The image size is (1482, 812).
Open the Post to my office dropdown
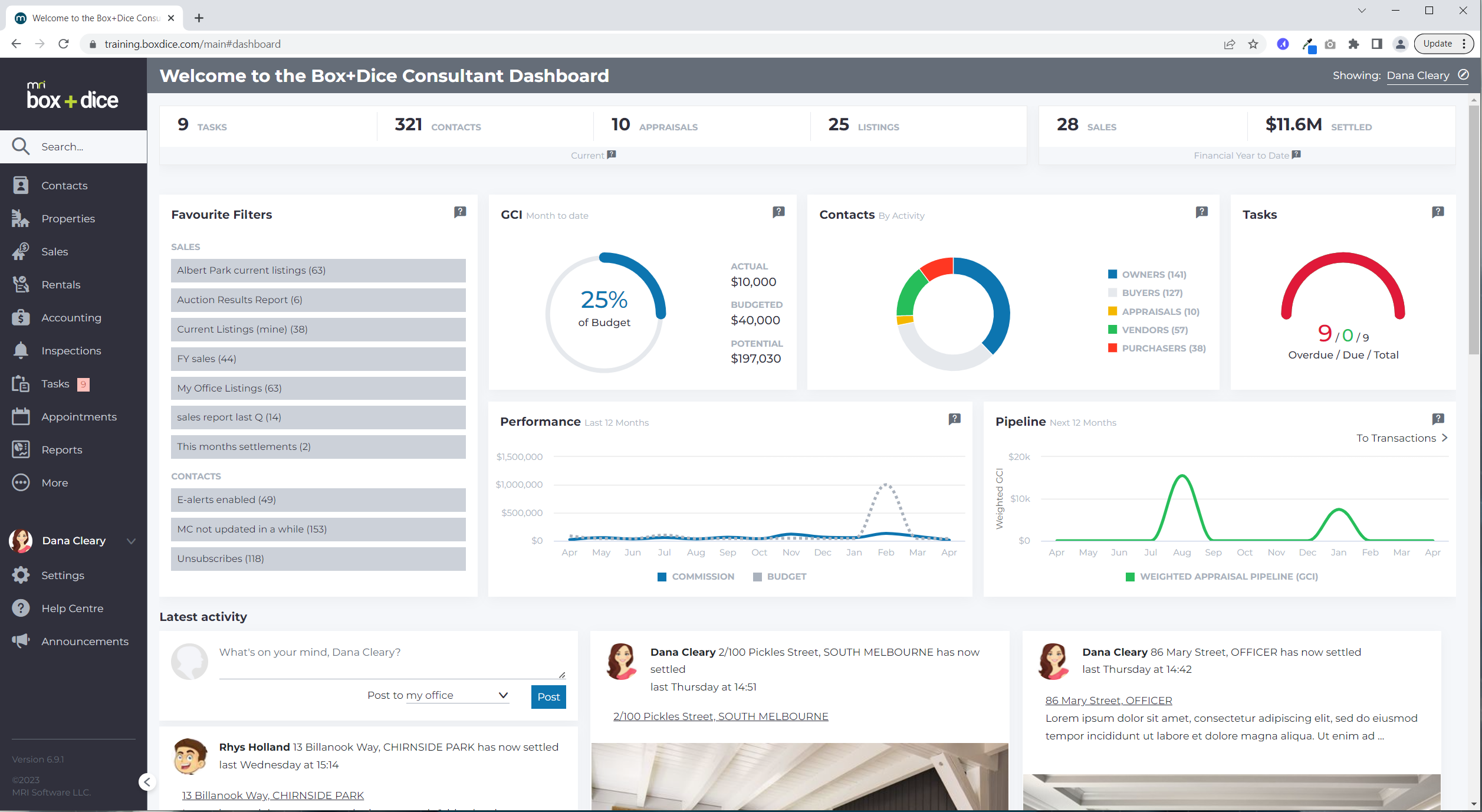pos(457,695)
